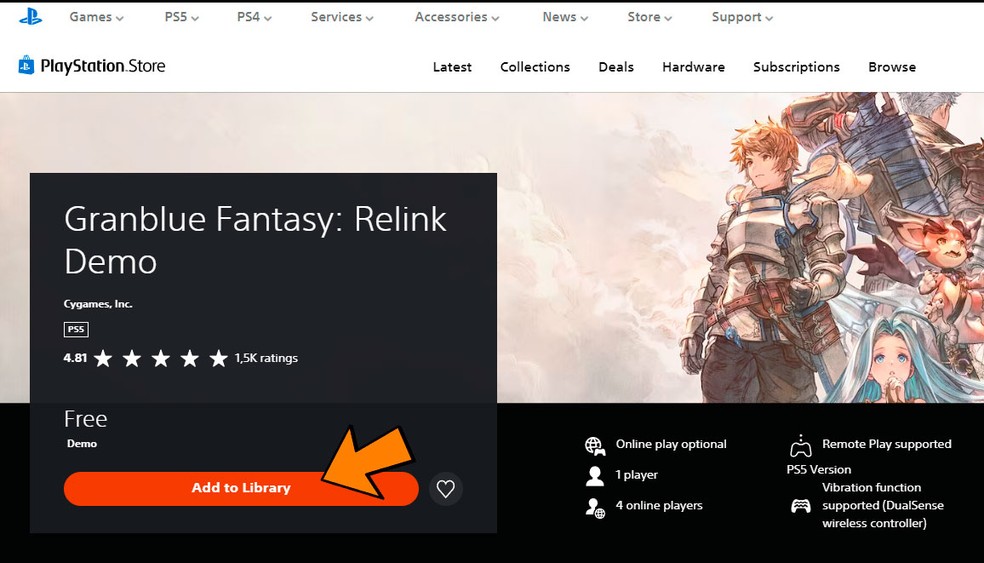This screenshot has height=563, width=984.
Task: Expand the PS5 dropdown menu
Action: click(181, 17)
